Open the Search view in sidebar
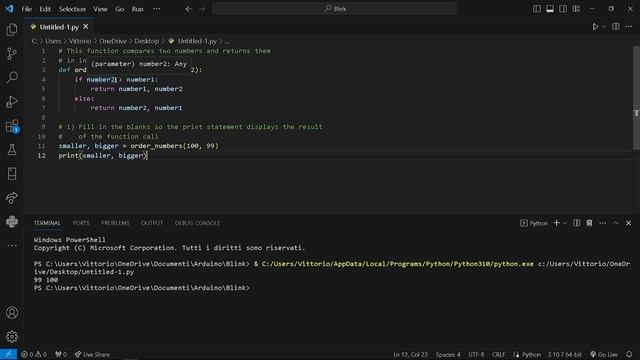 point(12,78)
